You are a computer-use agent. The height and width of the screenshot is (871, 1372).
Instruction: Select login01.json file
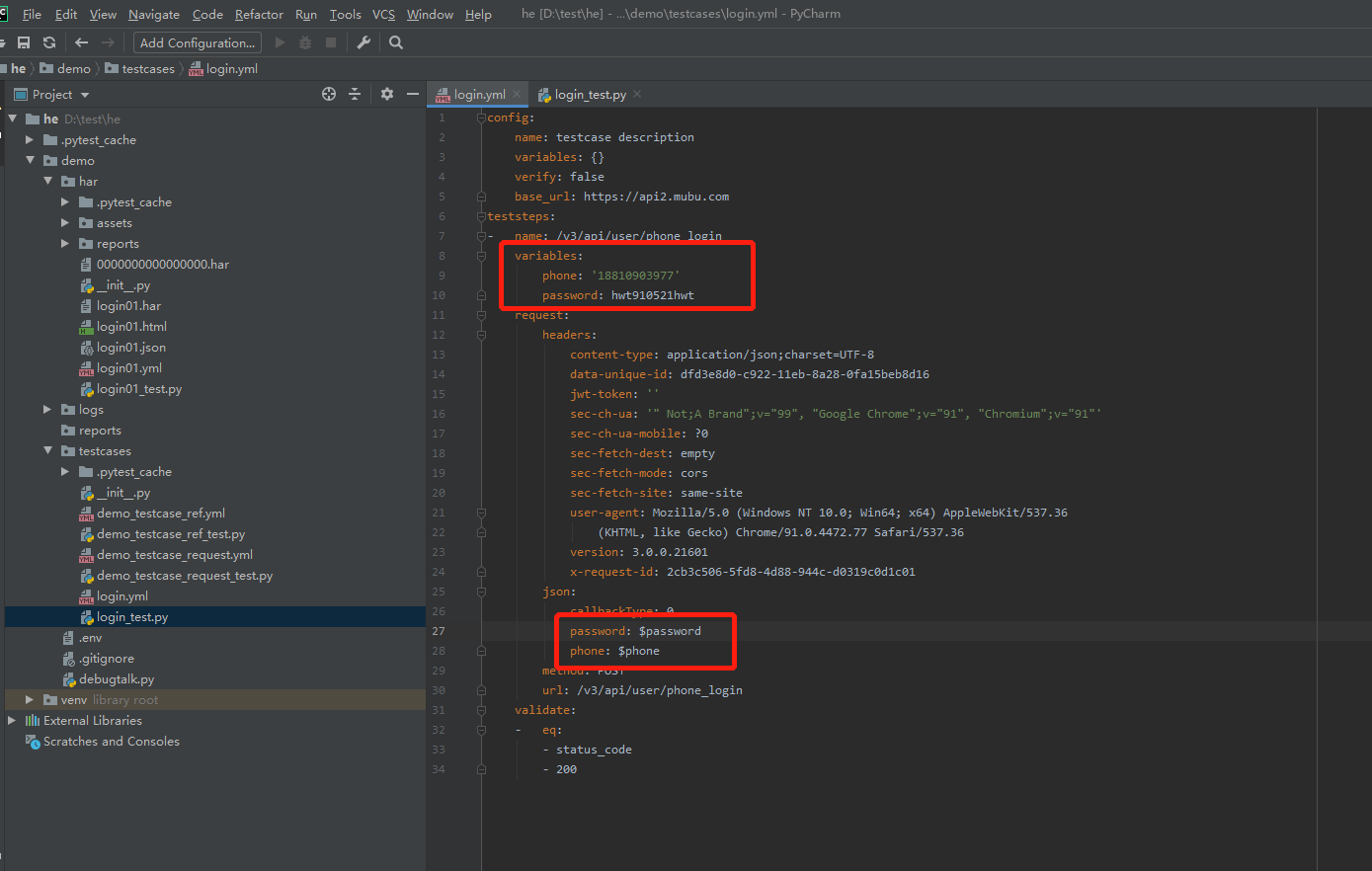click(131, 348)
